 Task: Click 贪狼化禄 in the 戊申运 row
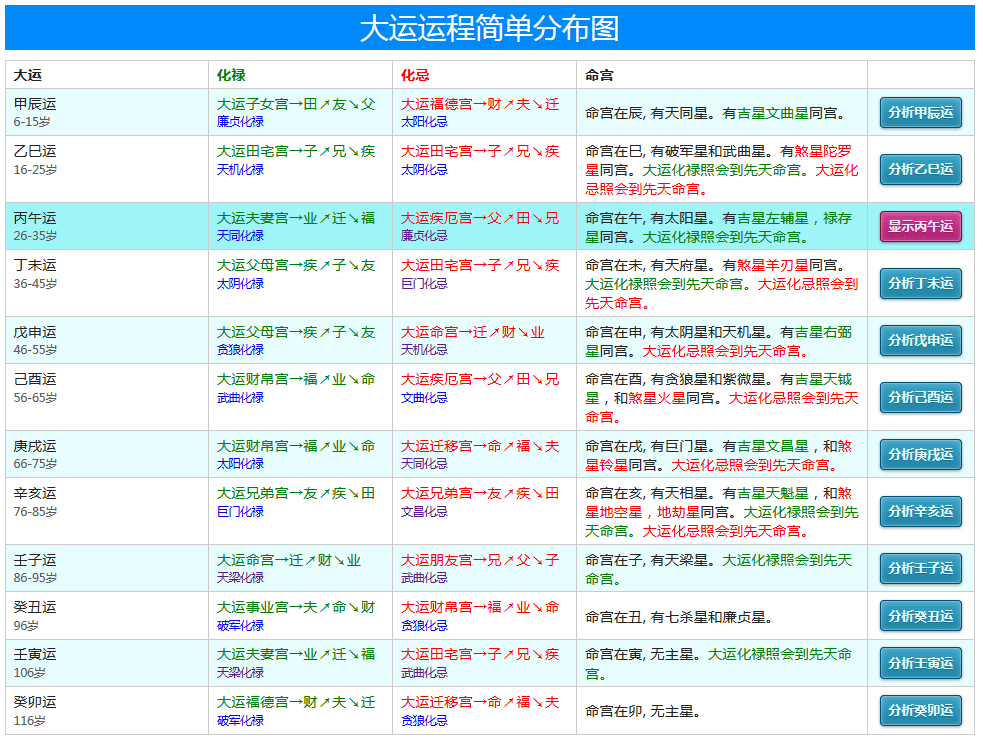click(x=240, y=350)
